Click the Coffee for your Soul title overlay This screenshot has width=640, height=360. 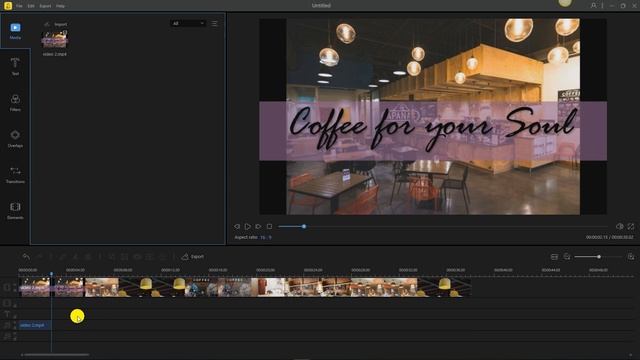coord(433,131)
